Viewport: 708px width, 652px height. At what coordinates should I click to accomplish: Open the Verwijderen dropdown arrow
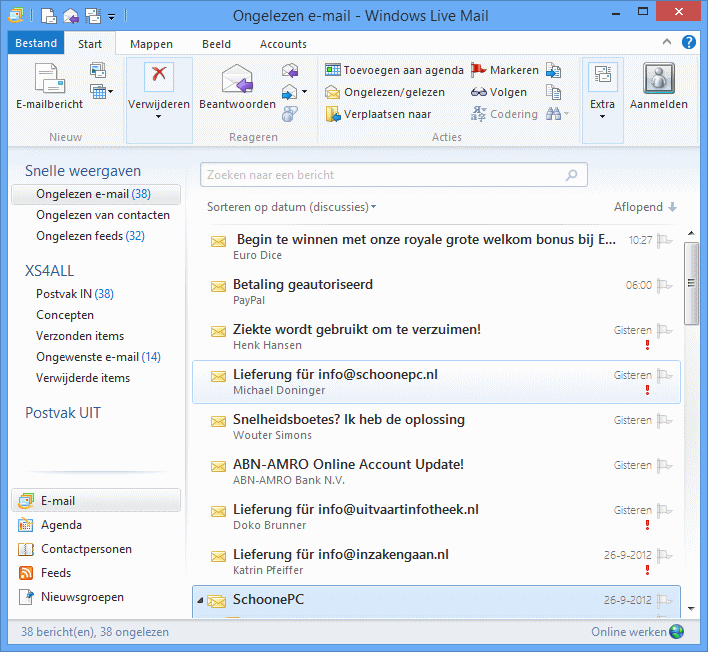[x=158, y=116]
